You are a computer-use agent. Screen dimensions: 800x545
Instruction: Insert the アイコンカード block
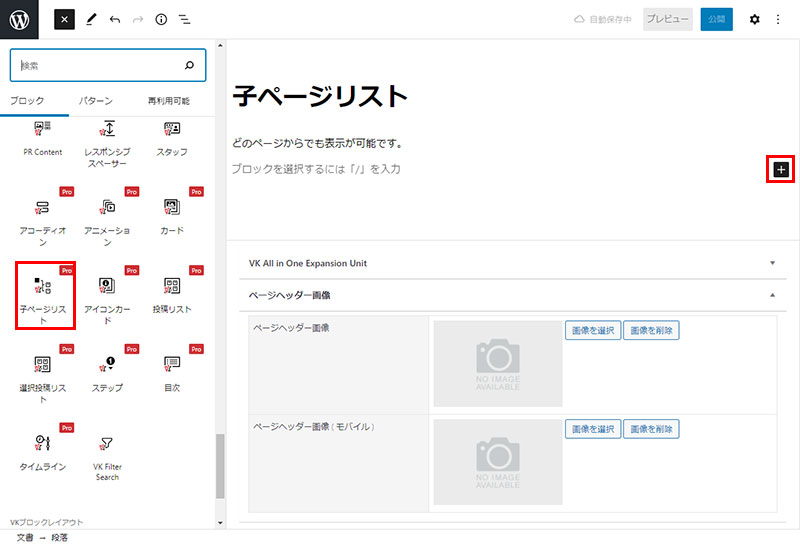click(108, 298)
